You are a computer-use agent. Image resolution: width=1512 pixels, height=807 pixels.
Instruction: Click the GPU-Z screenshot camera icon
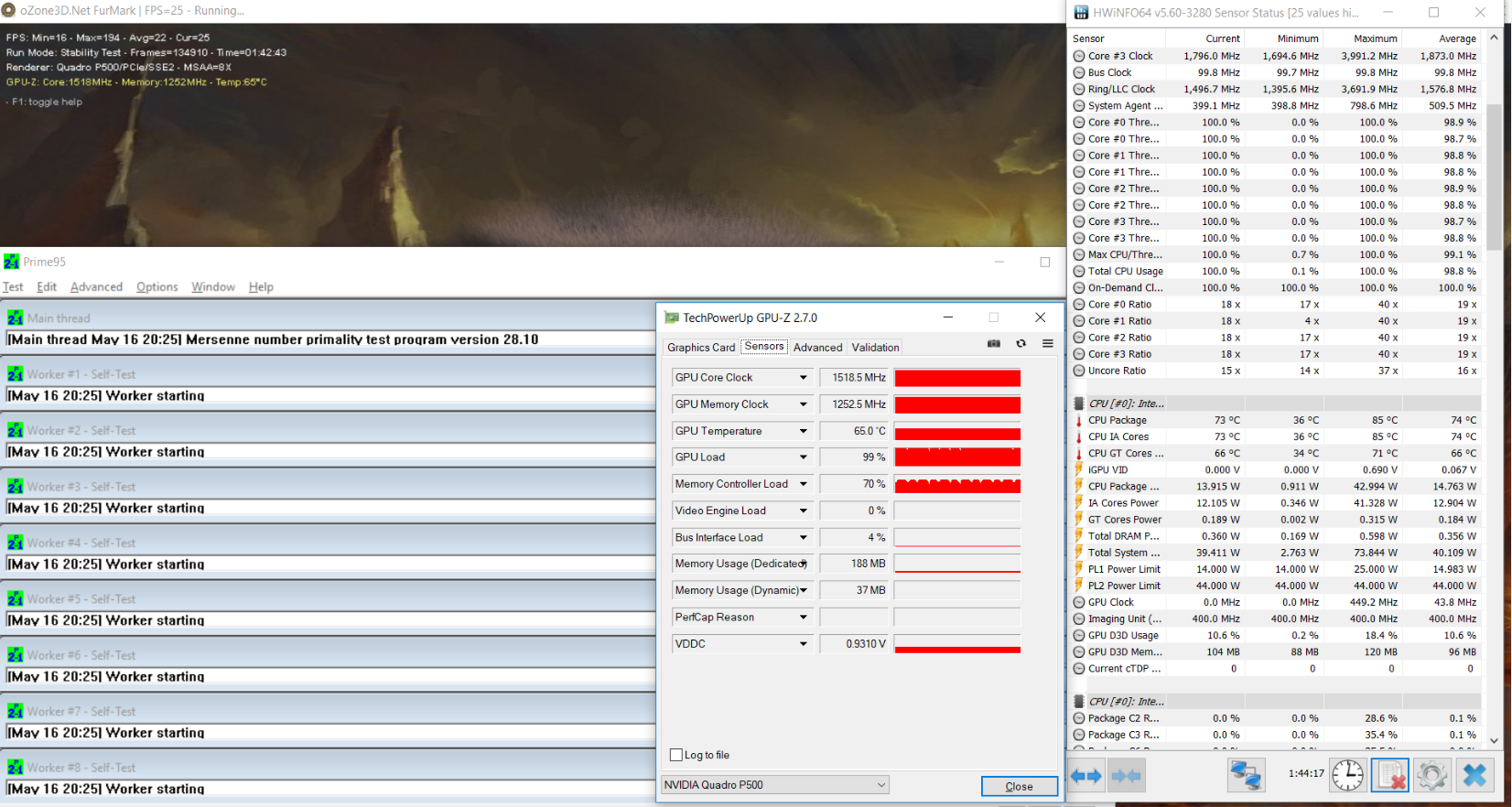[993, 344]
